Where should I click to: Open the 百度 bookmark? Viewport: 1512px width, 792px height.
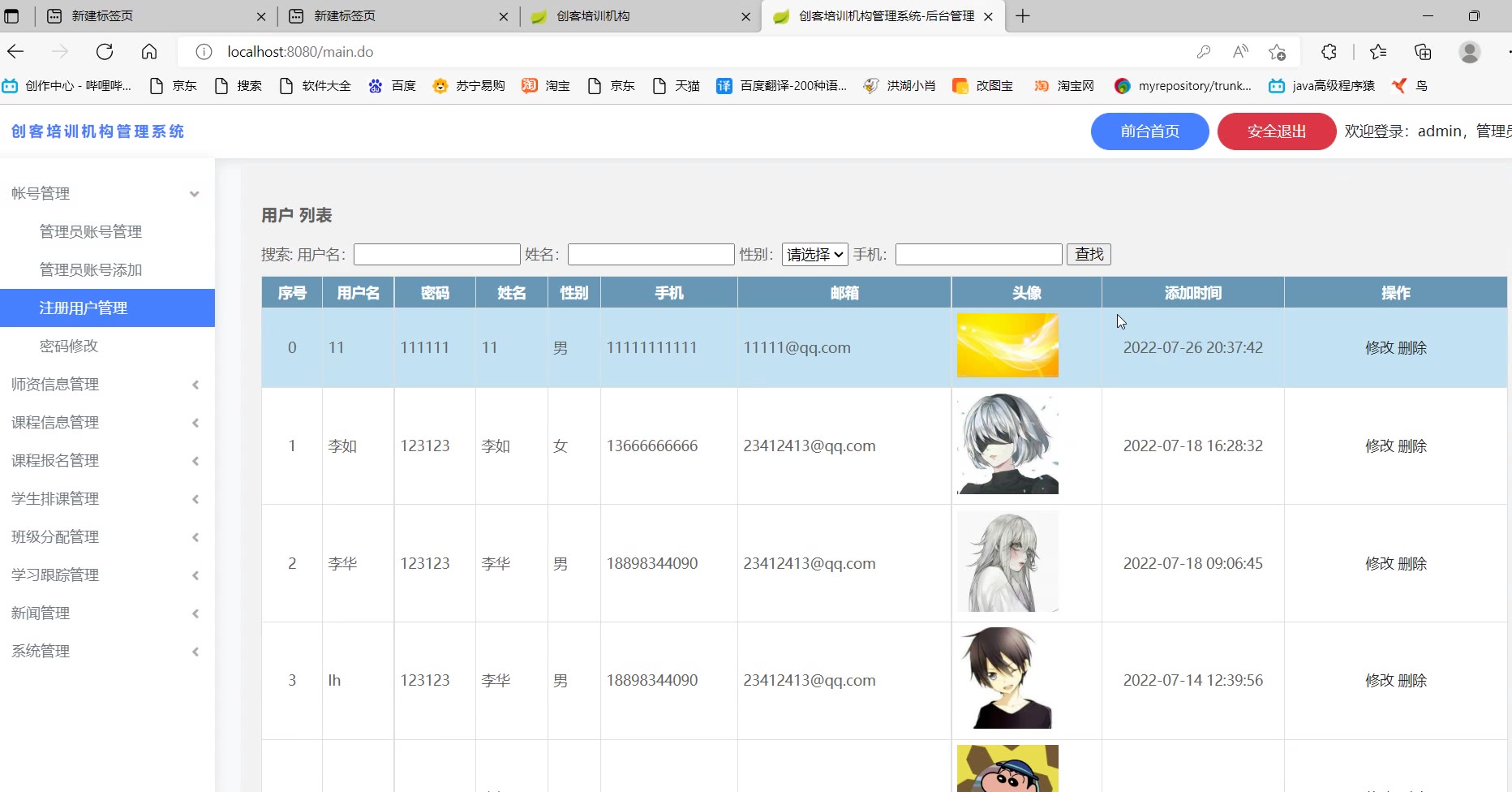click(x=392, y=86)
